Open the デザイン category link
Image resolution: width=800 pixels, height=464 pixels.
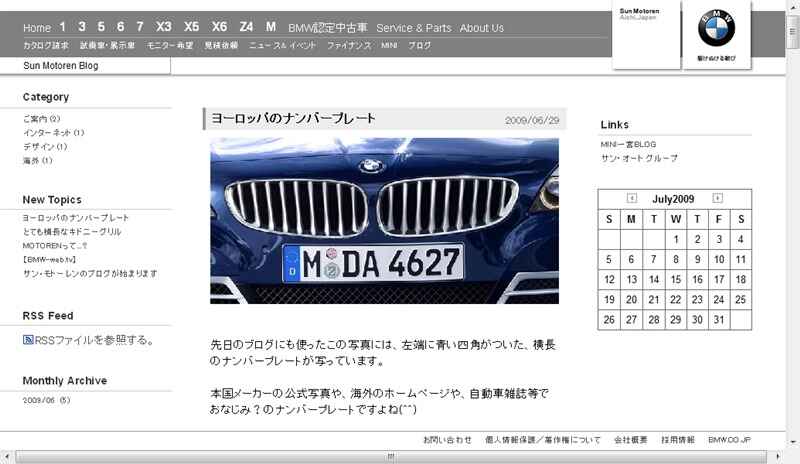(40, 146)
